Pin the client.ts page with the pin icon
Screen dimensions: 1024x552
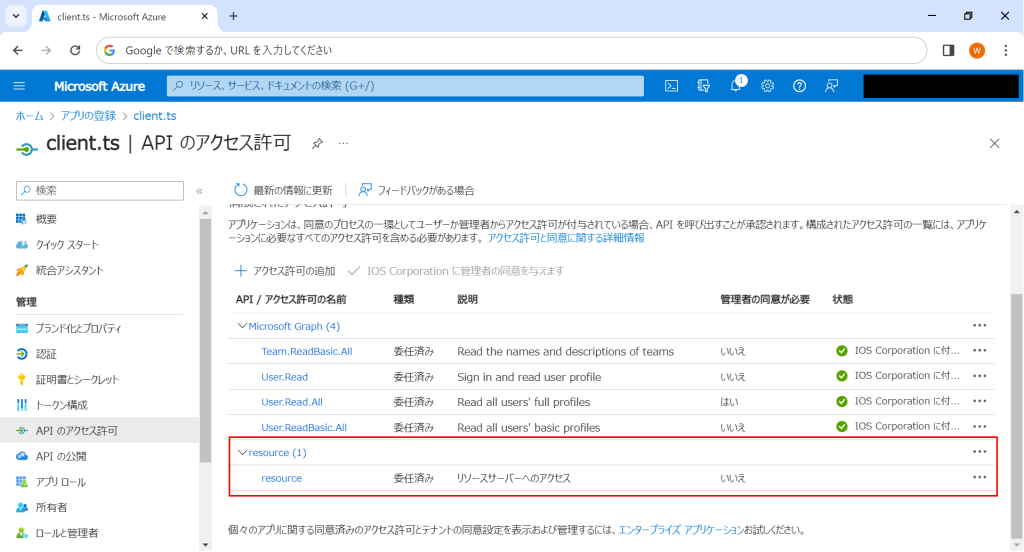click(317, 144)
